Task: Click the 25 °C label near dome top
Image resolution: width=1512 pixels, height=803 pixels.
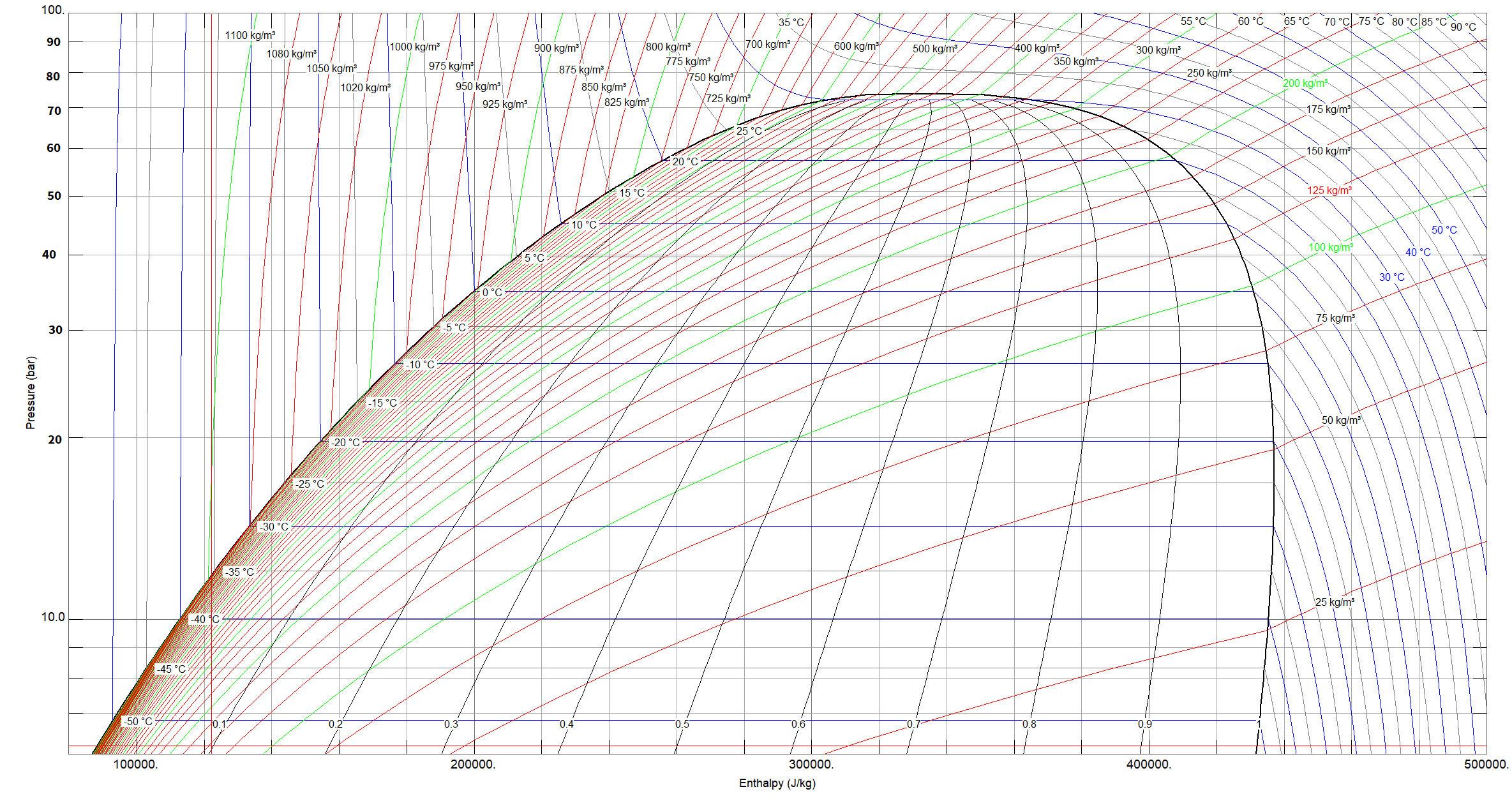Action: tap(749, 131)
